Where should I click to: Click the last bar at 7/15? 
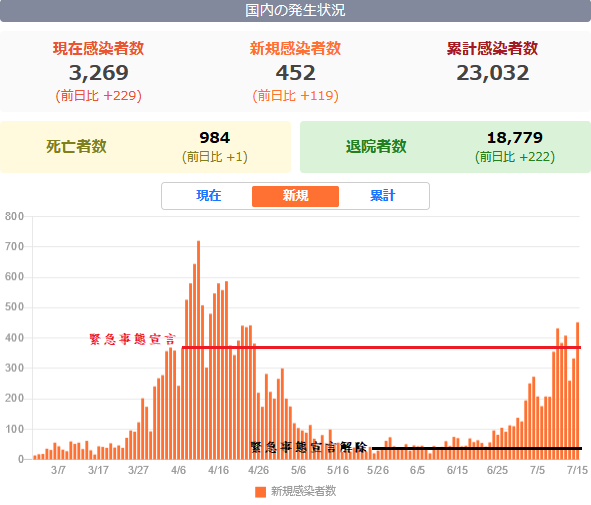577,391
